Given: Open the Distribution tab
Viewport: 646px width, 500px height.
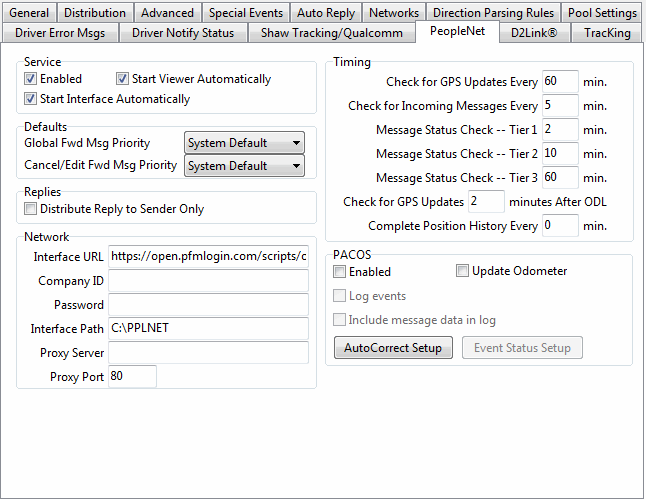Looking at the screenshot, I should pos(95,13).
